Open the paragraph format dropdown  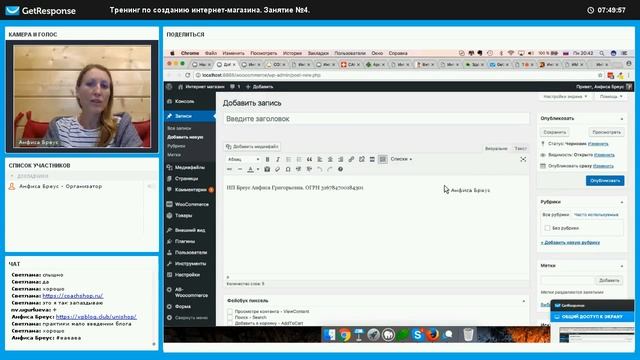(x=243, y=159)
